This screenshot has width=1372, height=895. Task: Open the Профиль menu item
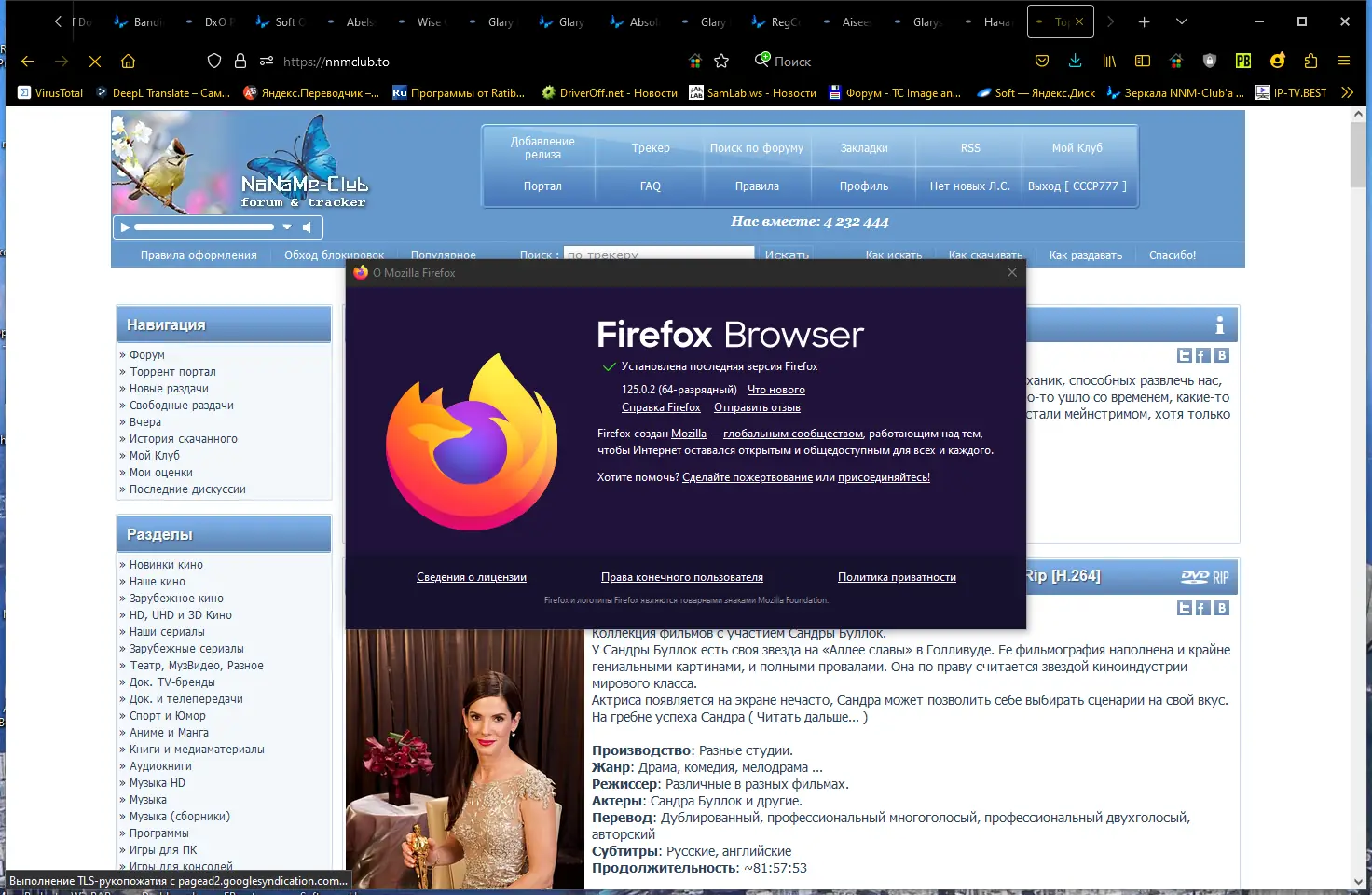[x=864, y=186]
